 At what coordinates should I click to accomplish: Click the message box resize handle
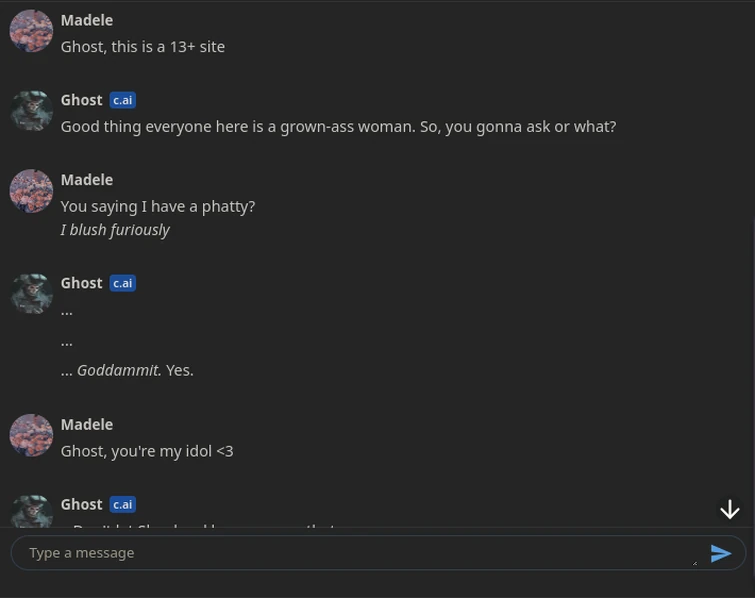tap(694, 562)
